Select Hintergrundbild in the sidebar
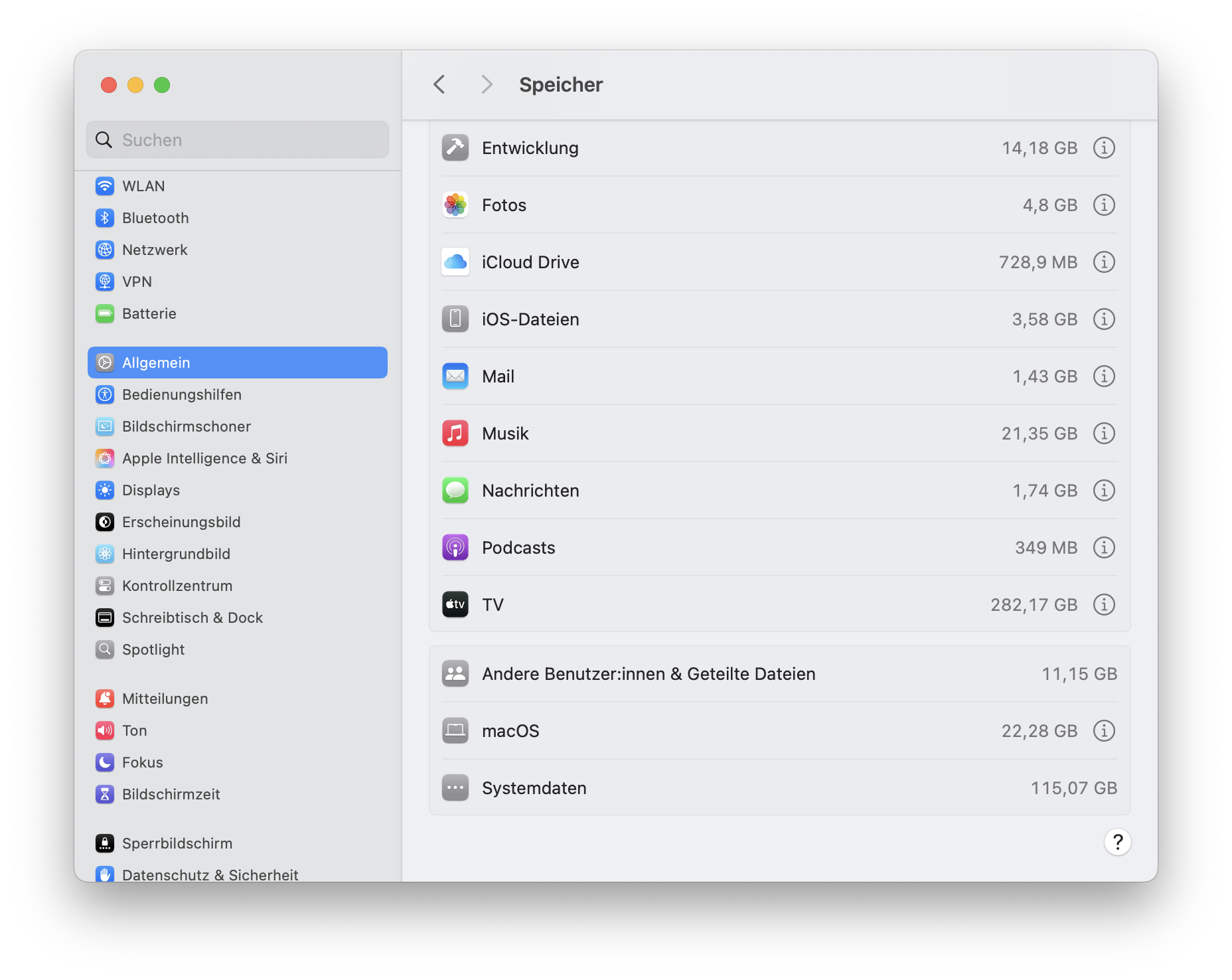This screenshot has height=980, width=1232. tap(238, 554)
